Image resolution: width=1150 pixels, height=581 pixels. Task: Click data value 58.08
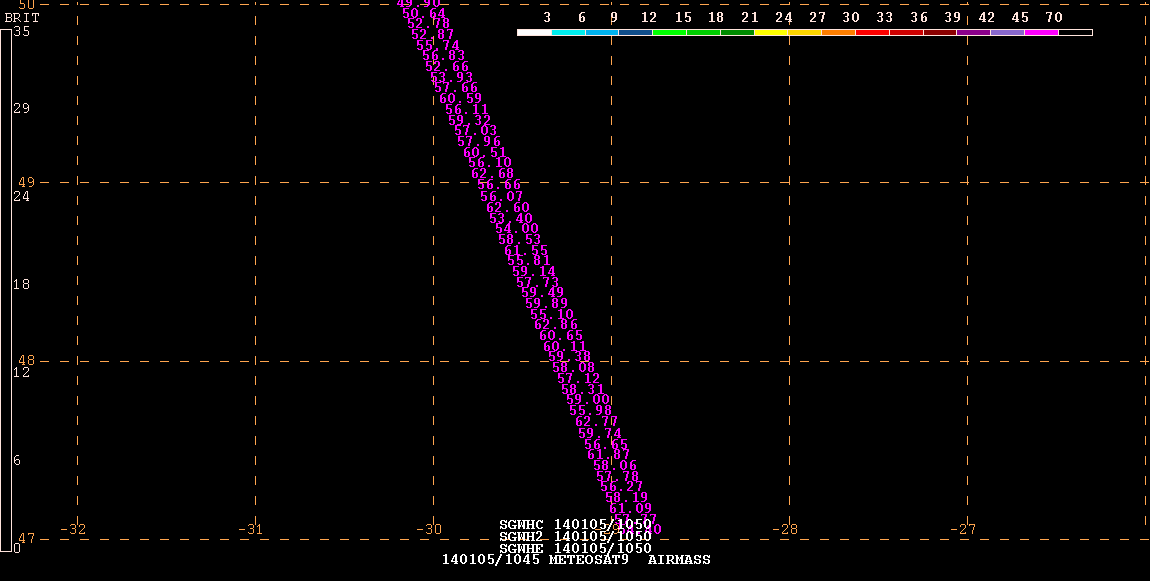click(574, 368)
